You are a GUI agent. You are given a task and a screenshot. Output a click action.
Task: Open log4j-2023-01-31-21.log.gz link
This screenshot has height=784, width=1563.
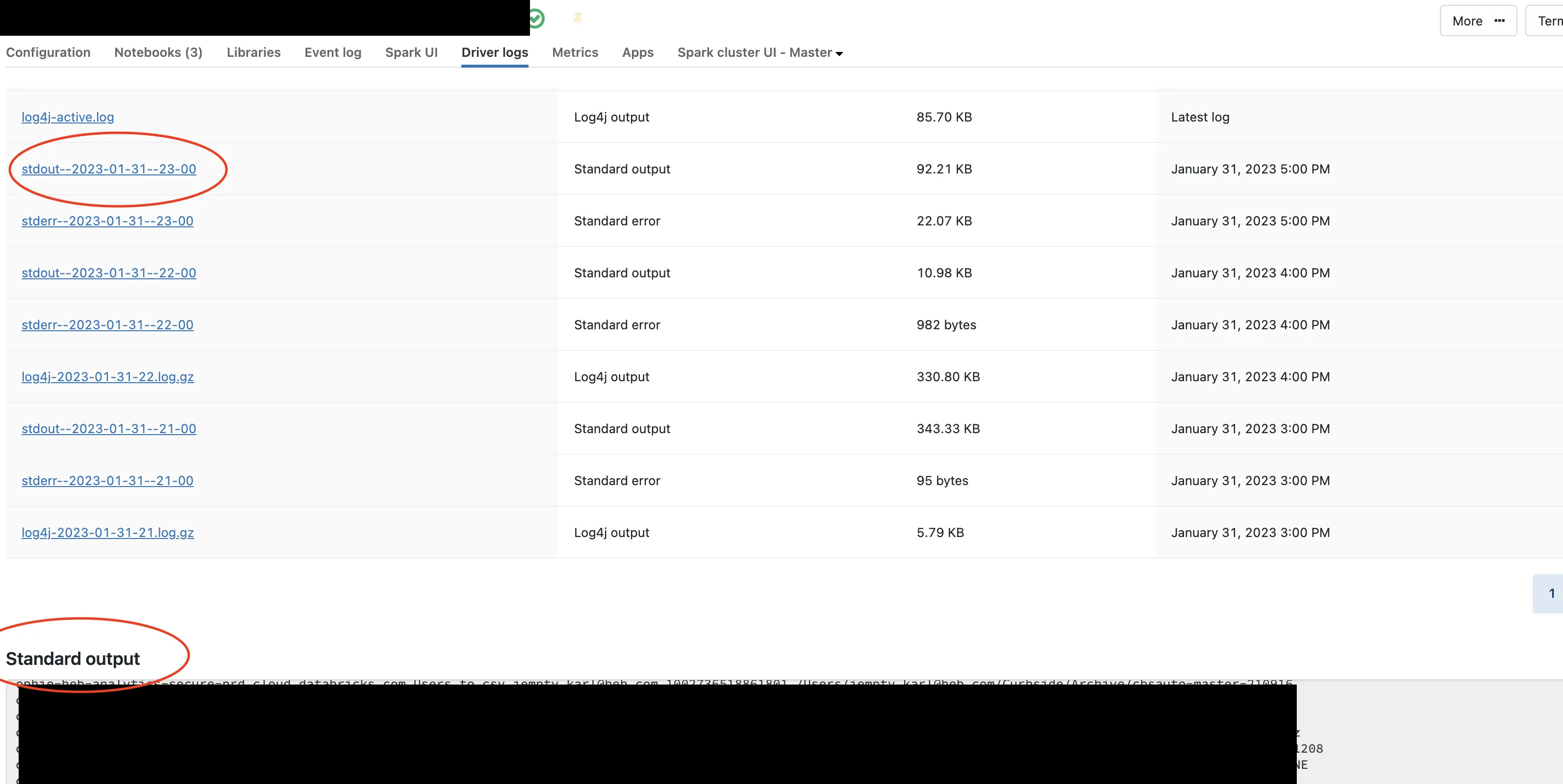[x=107, y=533]
